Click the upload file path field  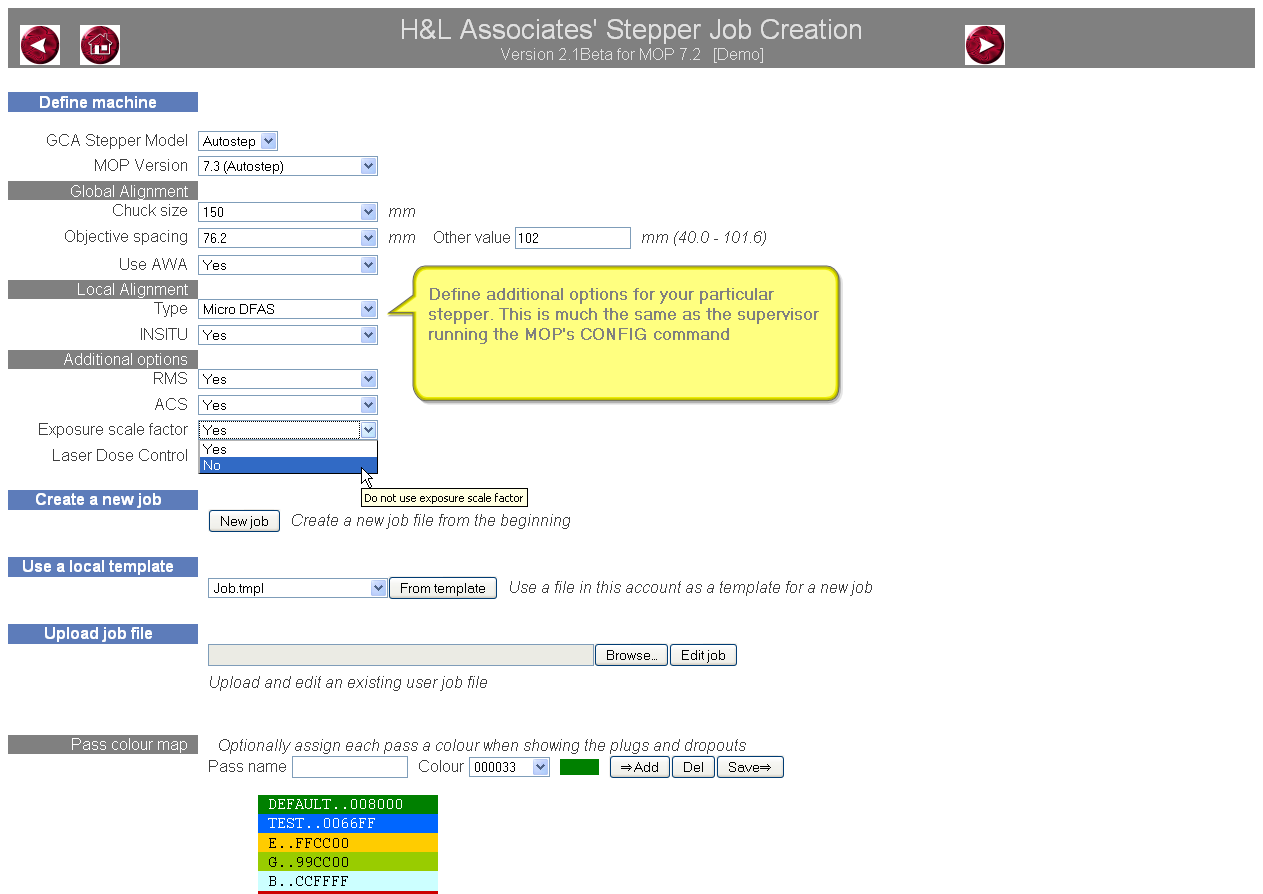click(x=401, y=655)
